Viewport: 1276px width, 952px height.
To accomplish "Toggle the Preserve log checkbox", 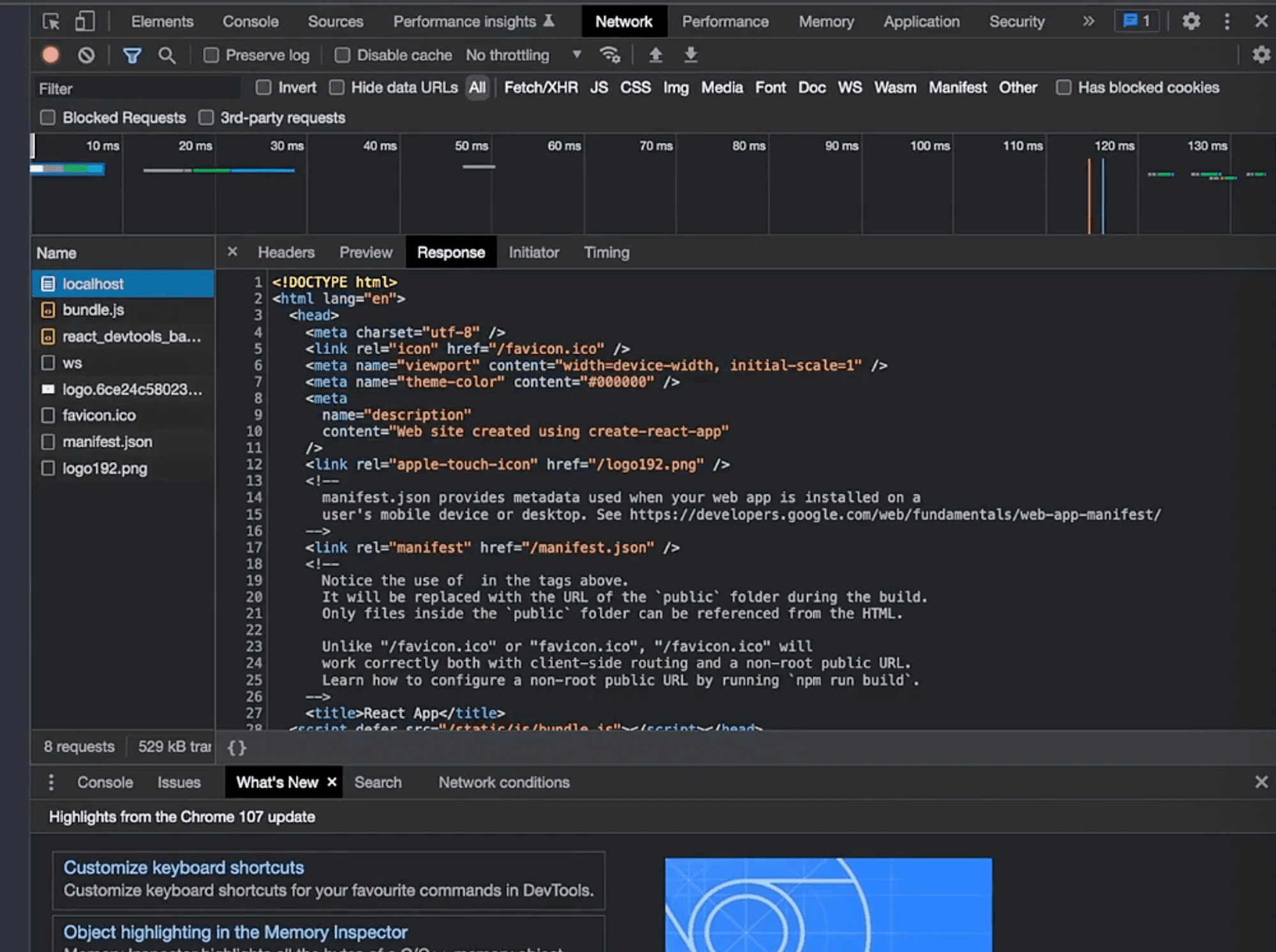I will click(x=211, y=55).
